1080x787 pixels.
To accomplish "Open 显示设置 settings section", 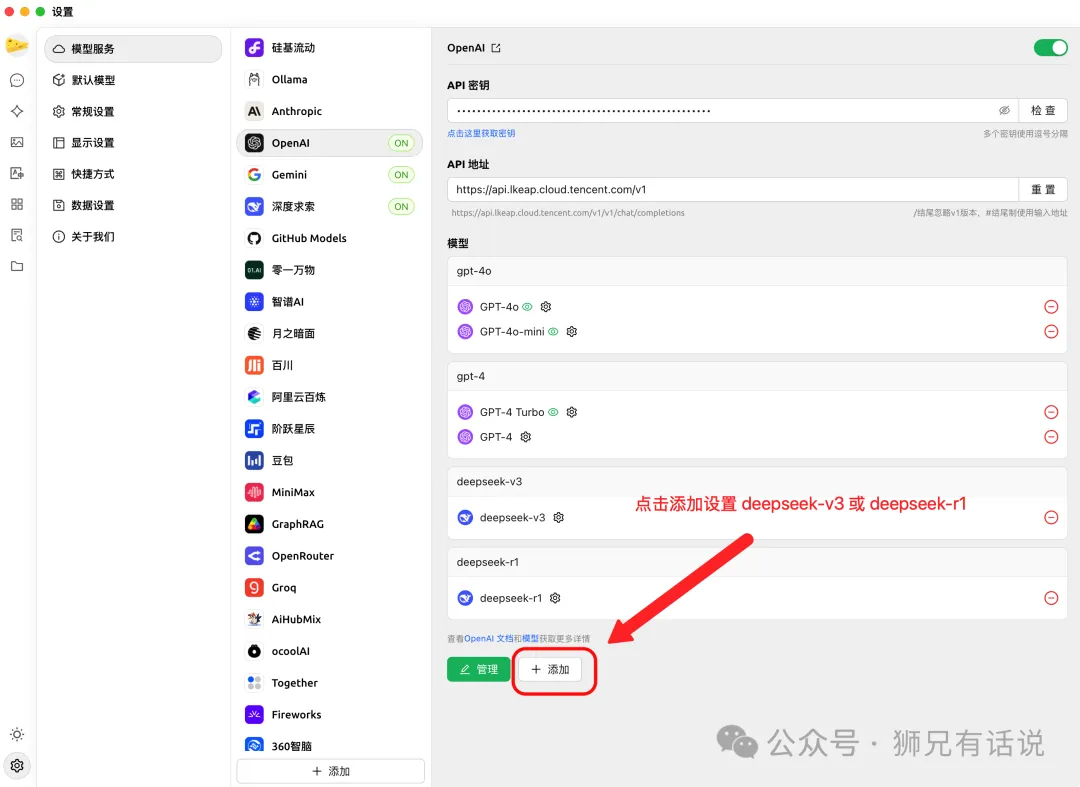I will pos(133,143).
